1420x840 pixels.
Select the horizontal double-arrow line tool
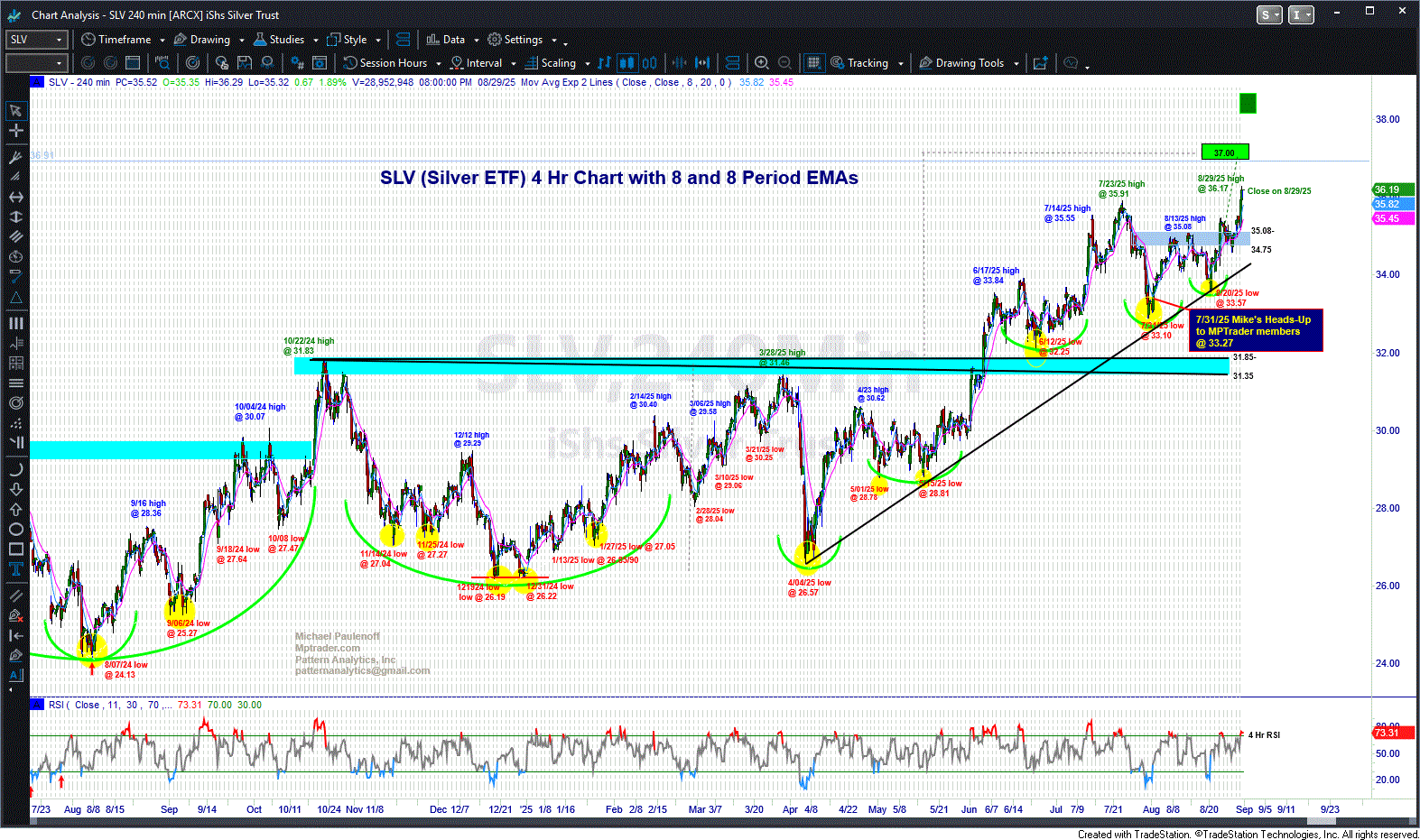pyautogui.click(x=15, y=197)
